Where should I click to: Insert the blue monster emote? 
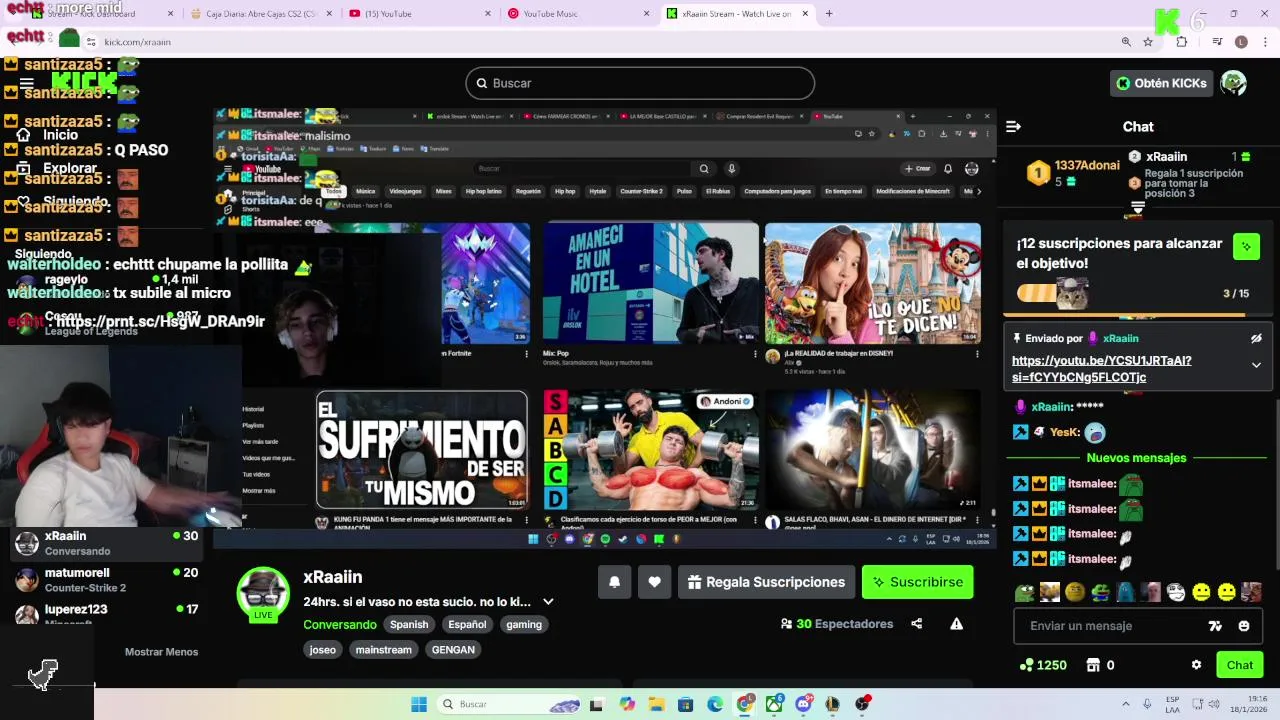pos(1125,592)
